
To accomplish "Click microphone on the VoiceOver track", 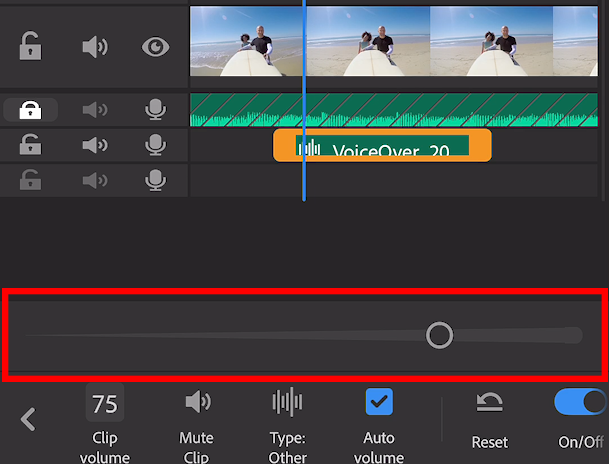I will [x=155, y=145].
